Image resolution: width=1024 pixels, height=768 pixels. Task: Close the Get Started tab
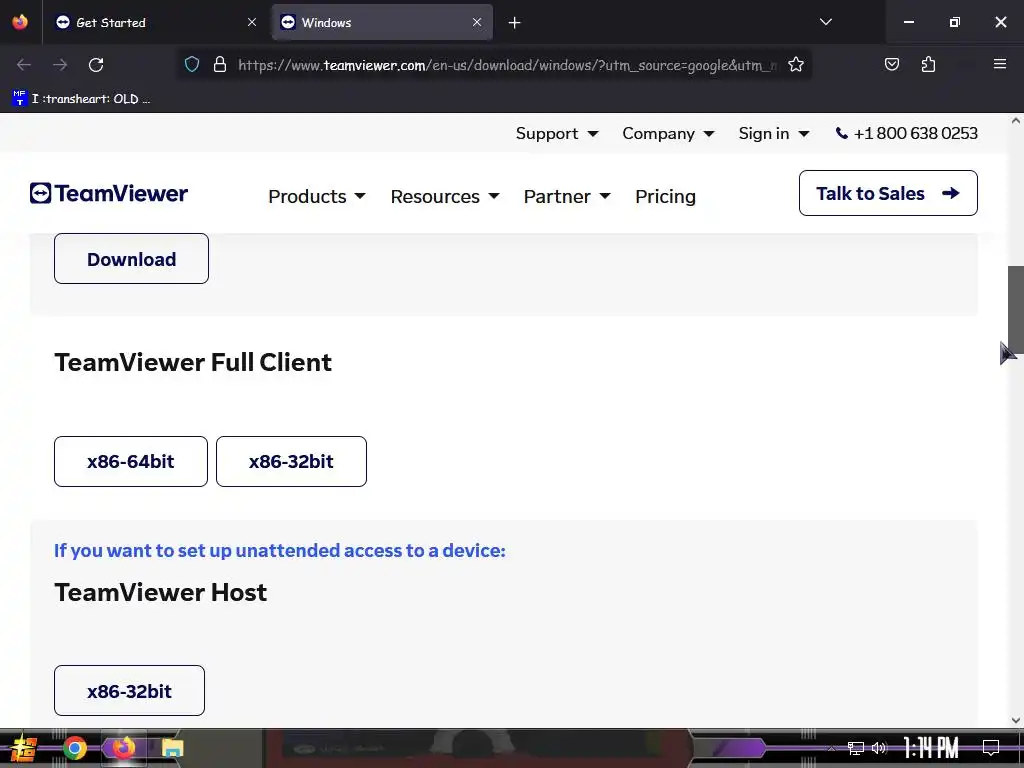coord(252,22)
